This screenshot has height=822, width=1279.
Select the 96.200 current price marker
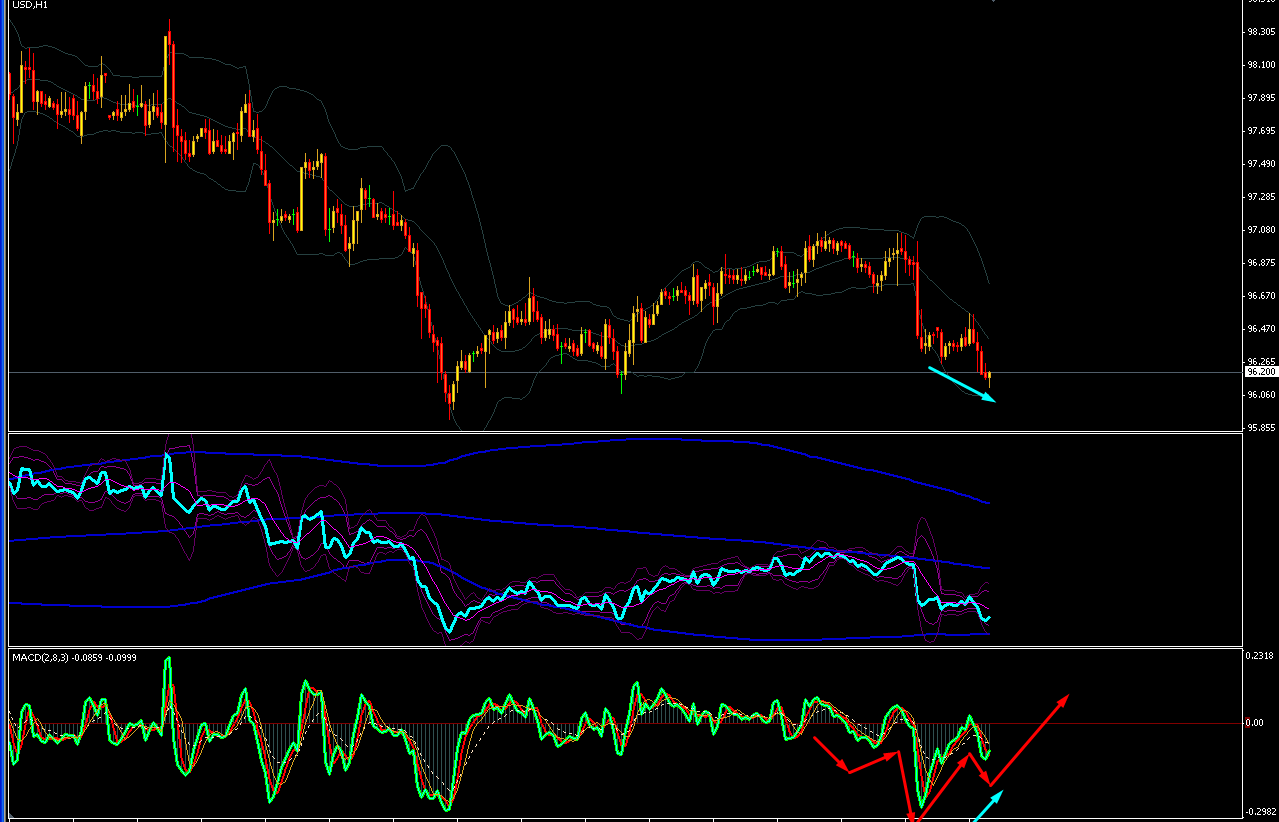[1260, 372]
